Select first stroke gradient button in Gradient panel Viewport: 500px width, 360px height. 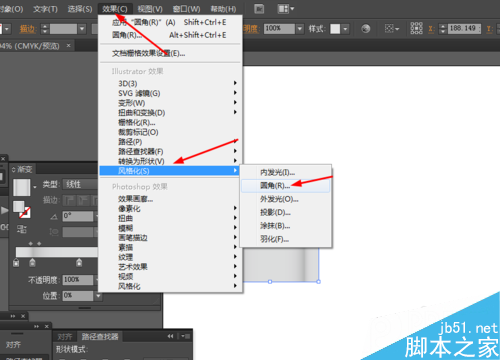69,200
